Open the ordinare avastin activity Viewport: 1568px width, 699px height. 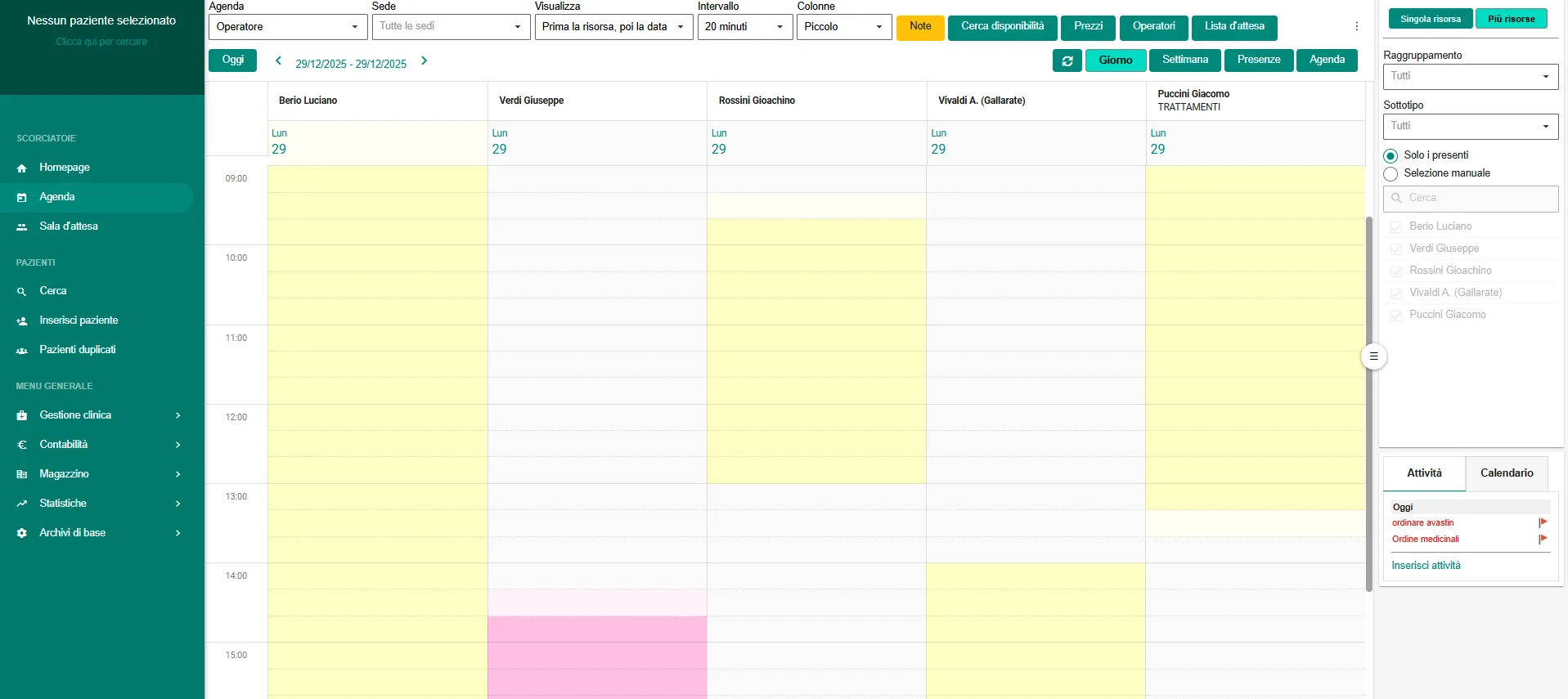[x=1422, y=523]
